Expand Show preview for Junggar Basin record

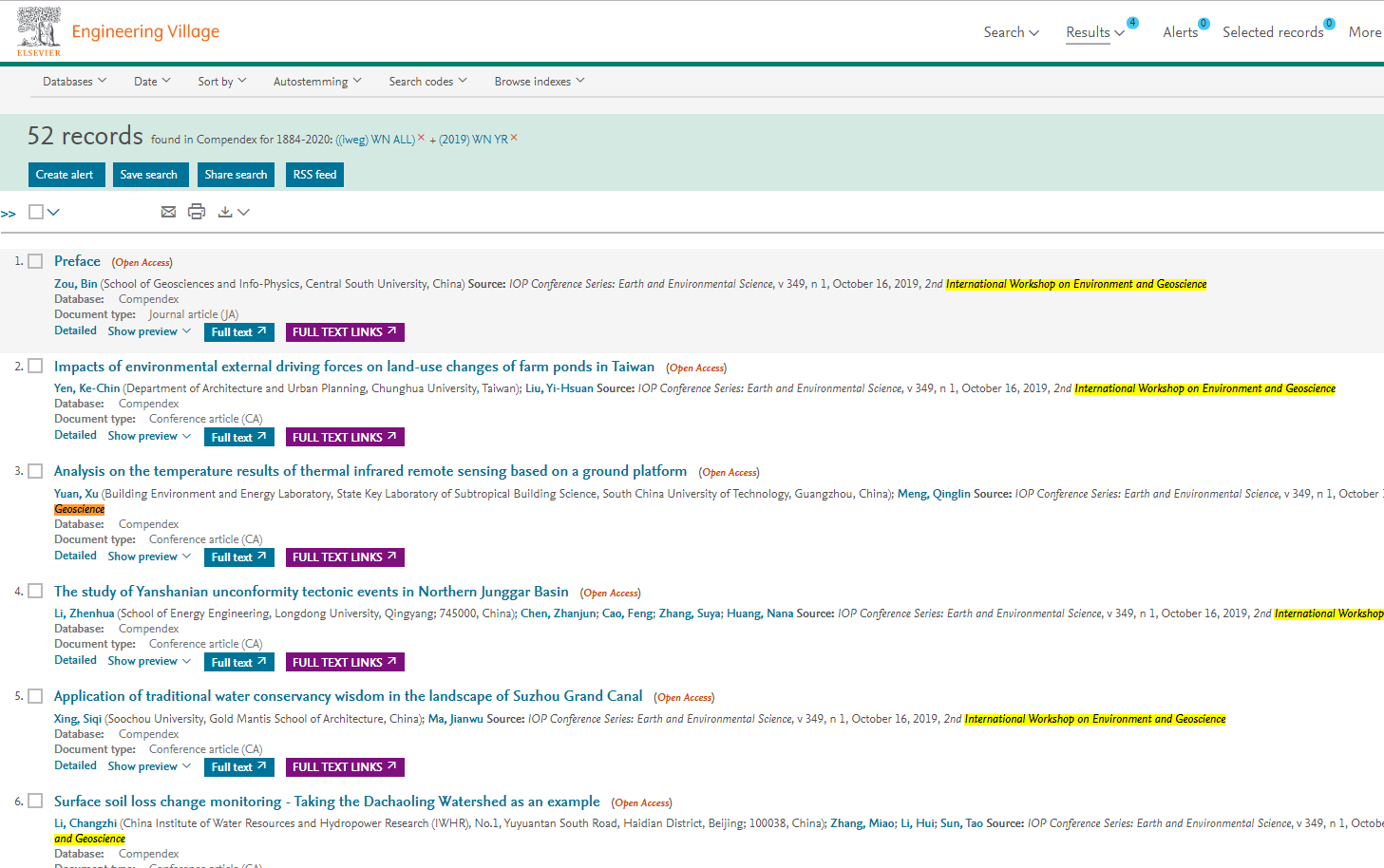(149, 661)
